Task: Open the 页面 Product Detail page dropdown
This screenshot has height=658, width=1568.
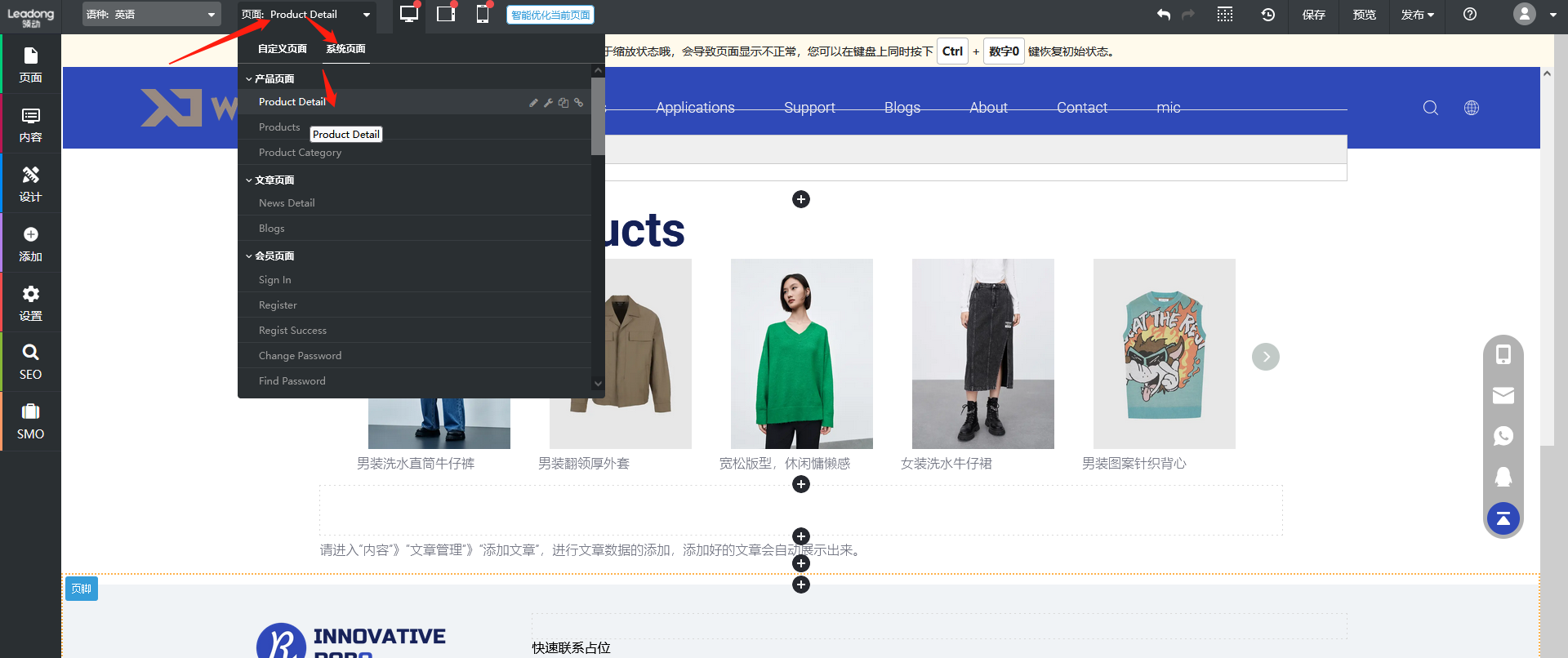Action: [x=307, y=14]
